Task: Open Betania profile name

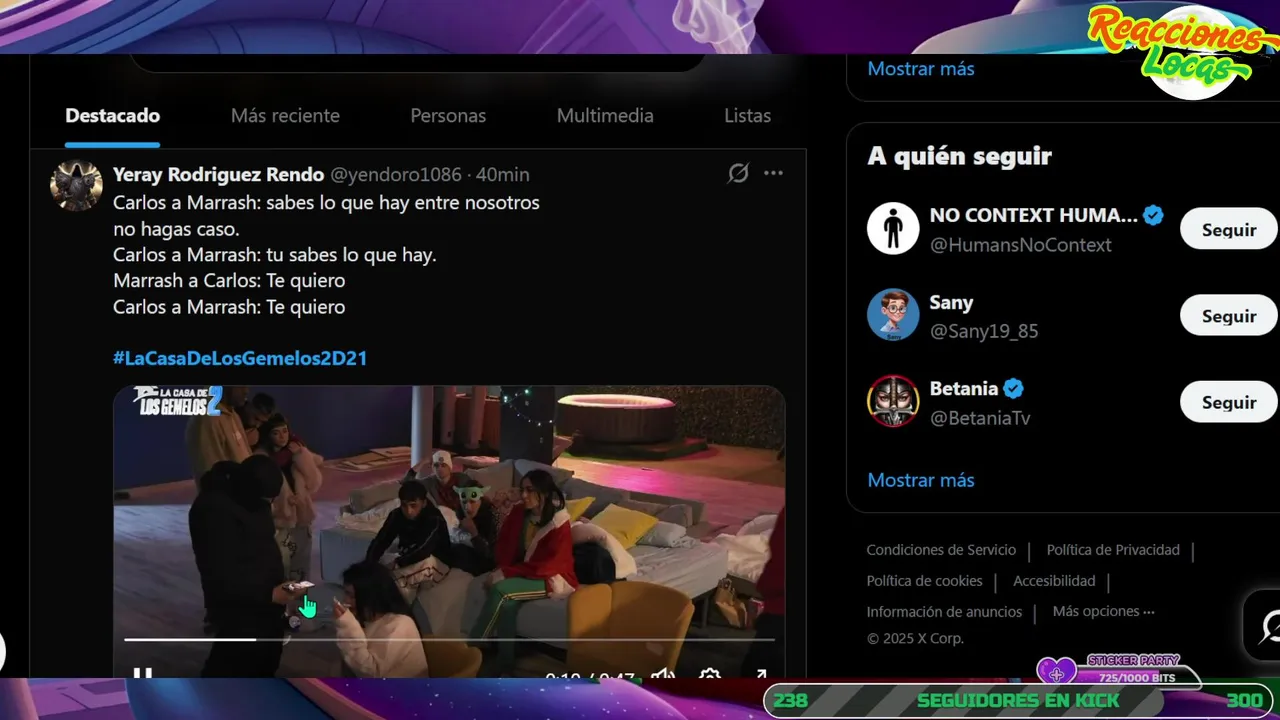Action: coord(964,388)
